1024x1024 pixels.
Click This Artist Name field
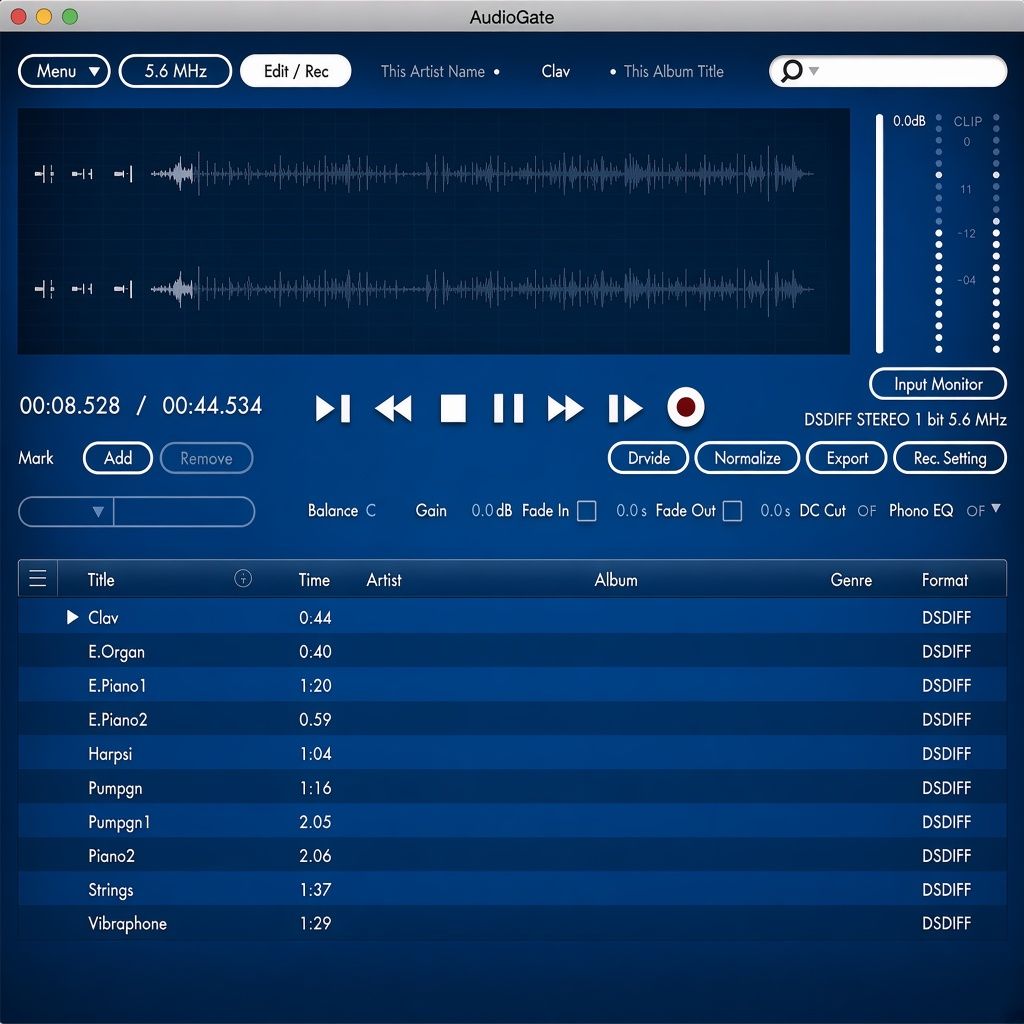[433, 71]
